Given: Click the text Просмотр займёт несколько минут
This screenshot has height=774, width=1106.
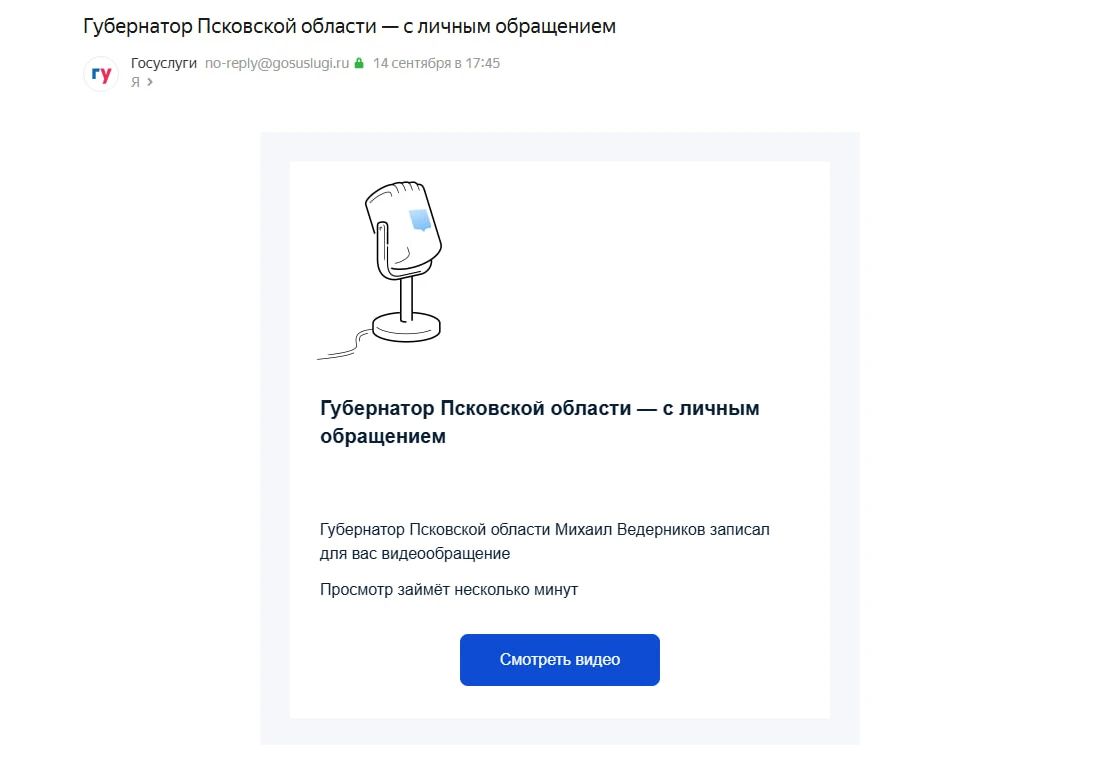Looking at the screenshot, I should pyautogui.click(x=449, y=589).
